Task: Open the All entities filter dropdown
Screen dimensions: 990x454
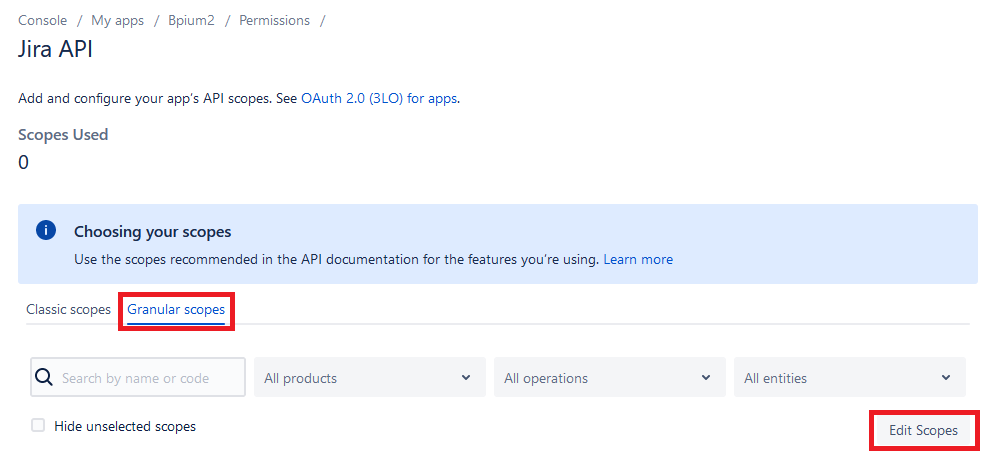Action: (850, 378)
